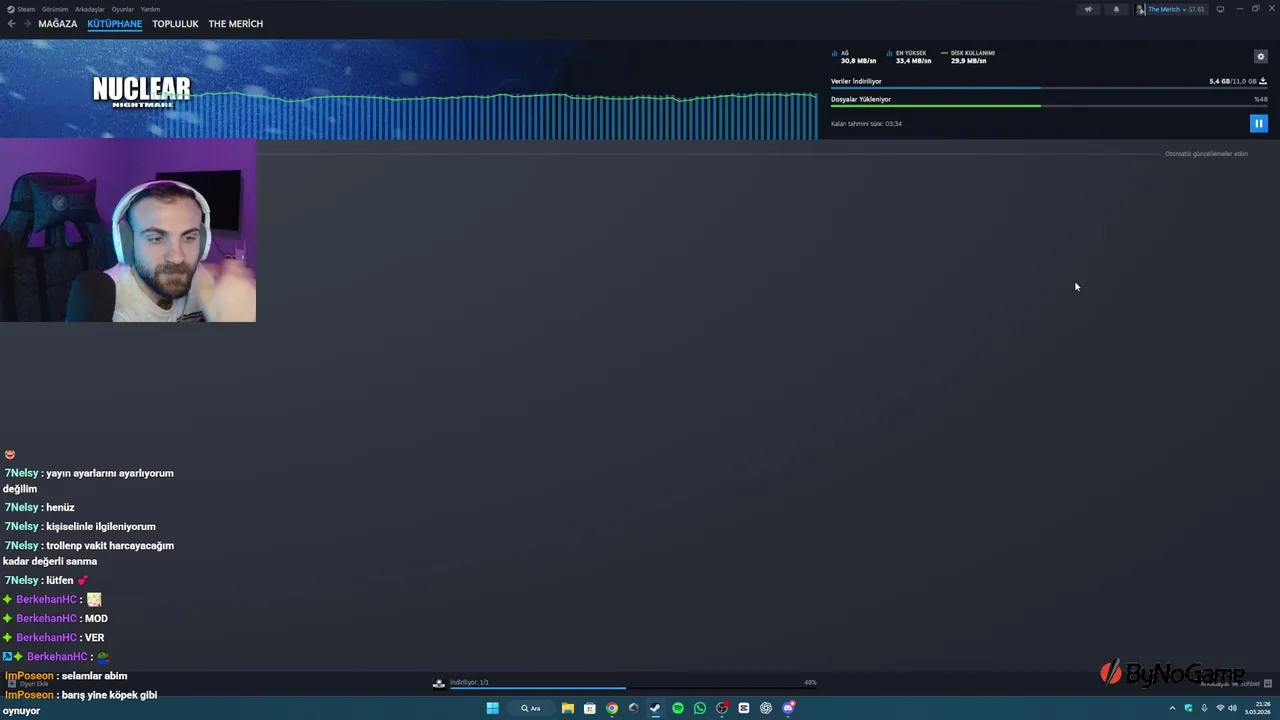This screenshot has height=720, width=1280.
Task: Open the Görünüm menu
Action: tap(55, 9)
